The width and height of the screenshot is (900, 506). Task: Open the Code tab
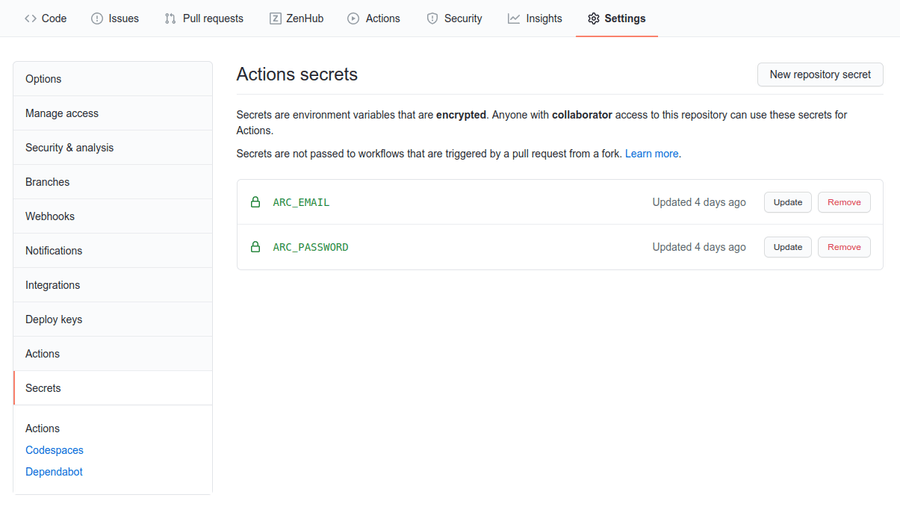pos(45,18)
